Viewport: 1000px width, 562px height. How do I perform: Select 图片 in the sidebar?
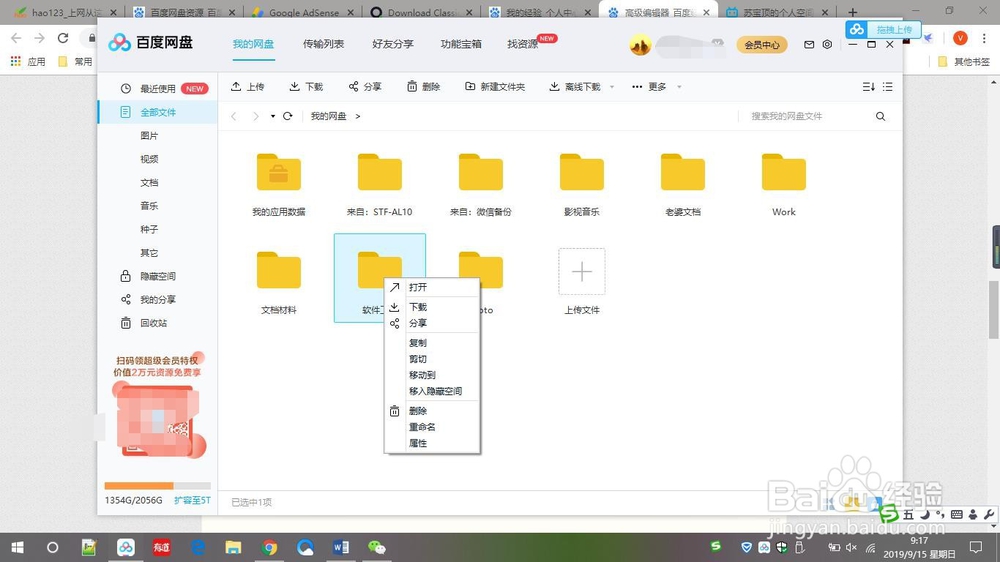tap(149, 136)
